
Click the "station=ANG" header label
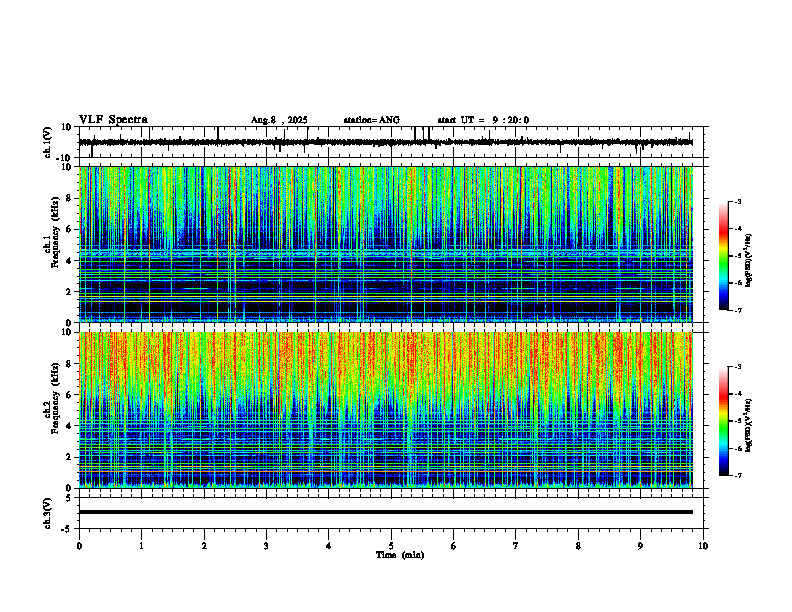pos(371,120)
